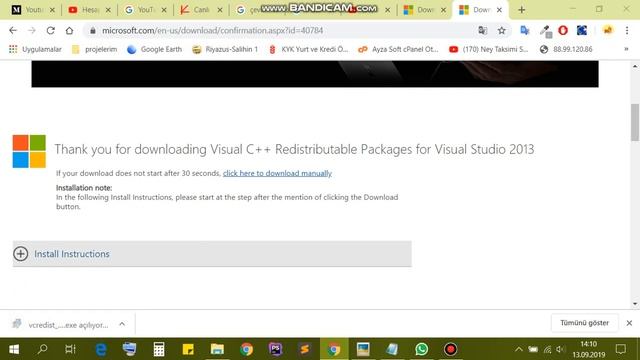The image size is (640, 360).
Task: Open the Action Center notifications
Action: pyautogui.click(x=621, y=349)
